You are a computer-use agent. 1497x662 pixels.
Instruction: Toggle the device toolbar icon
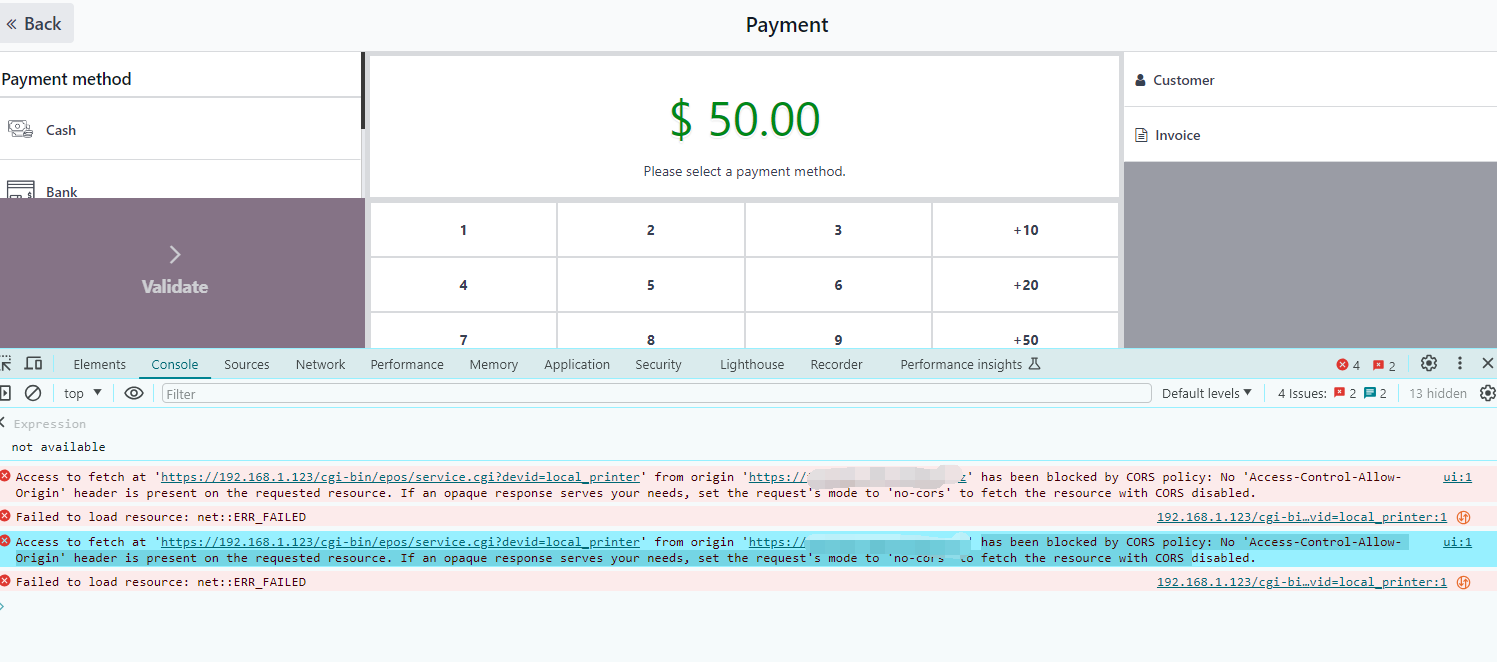[x=33, y=364]
